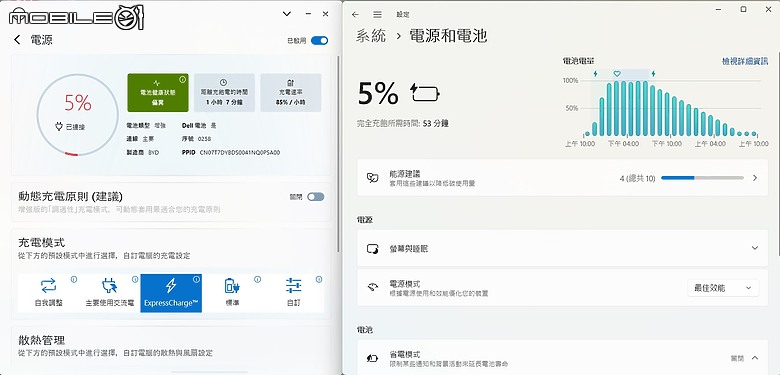Enable the 動態充電原則 toggle
780x375 pixels.
point(315,197)
